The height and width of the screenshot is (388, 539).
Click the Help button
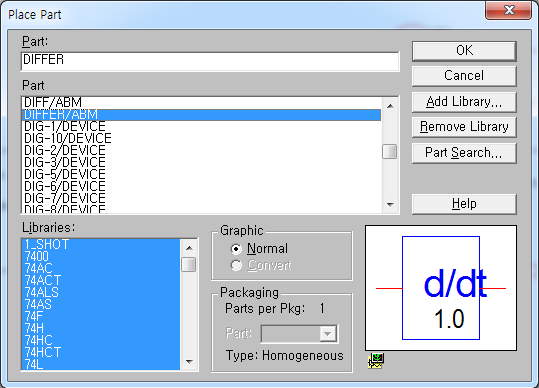(x=464, y=204)
